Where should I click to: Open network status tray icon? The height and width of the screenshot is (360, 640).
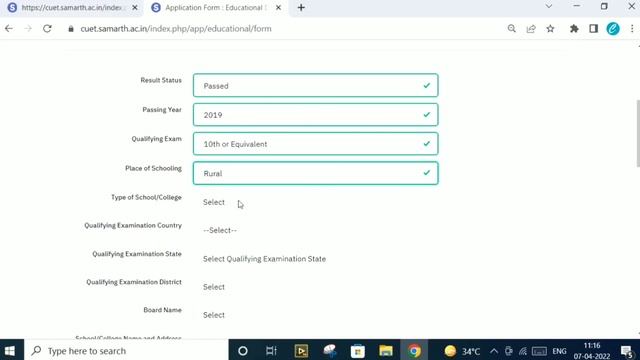click(523, 351)
